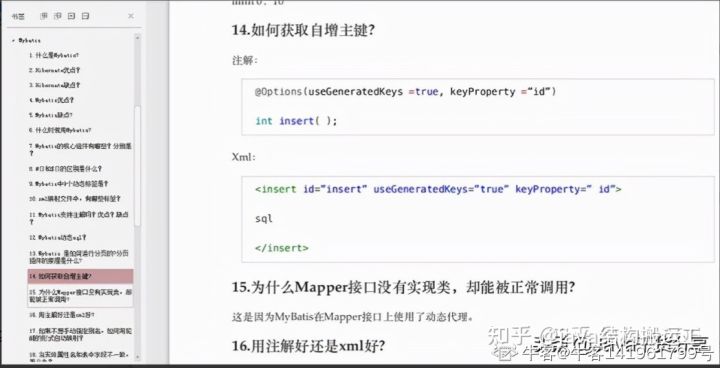Open bookmark 17 about 手动指定别名

click(x=80, y=334)
